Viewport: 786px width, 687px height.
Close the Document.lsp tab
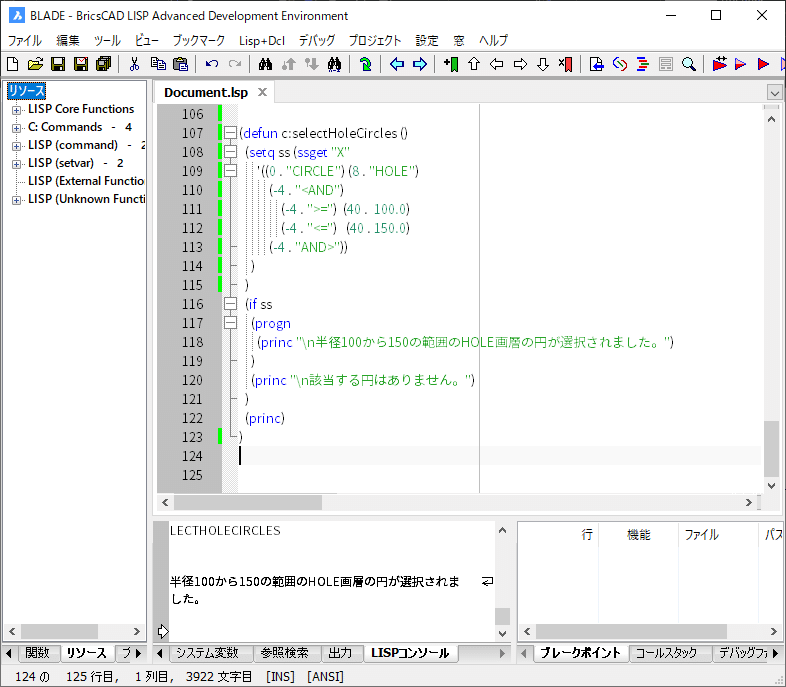(x=262, y=92)
